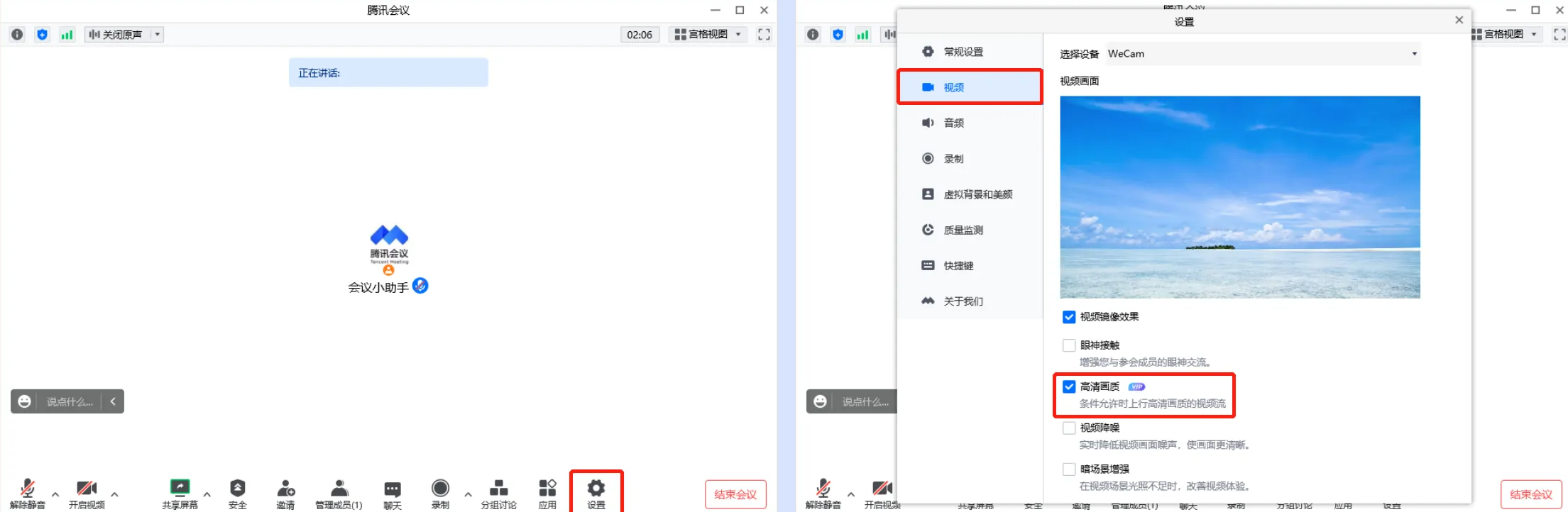Expand arrow next to 解除静音 behind Settings dialog
1568x512 pixels.
click(x=851, y=494)
